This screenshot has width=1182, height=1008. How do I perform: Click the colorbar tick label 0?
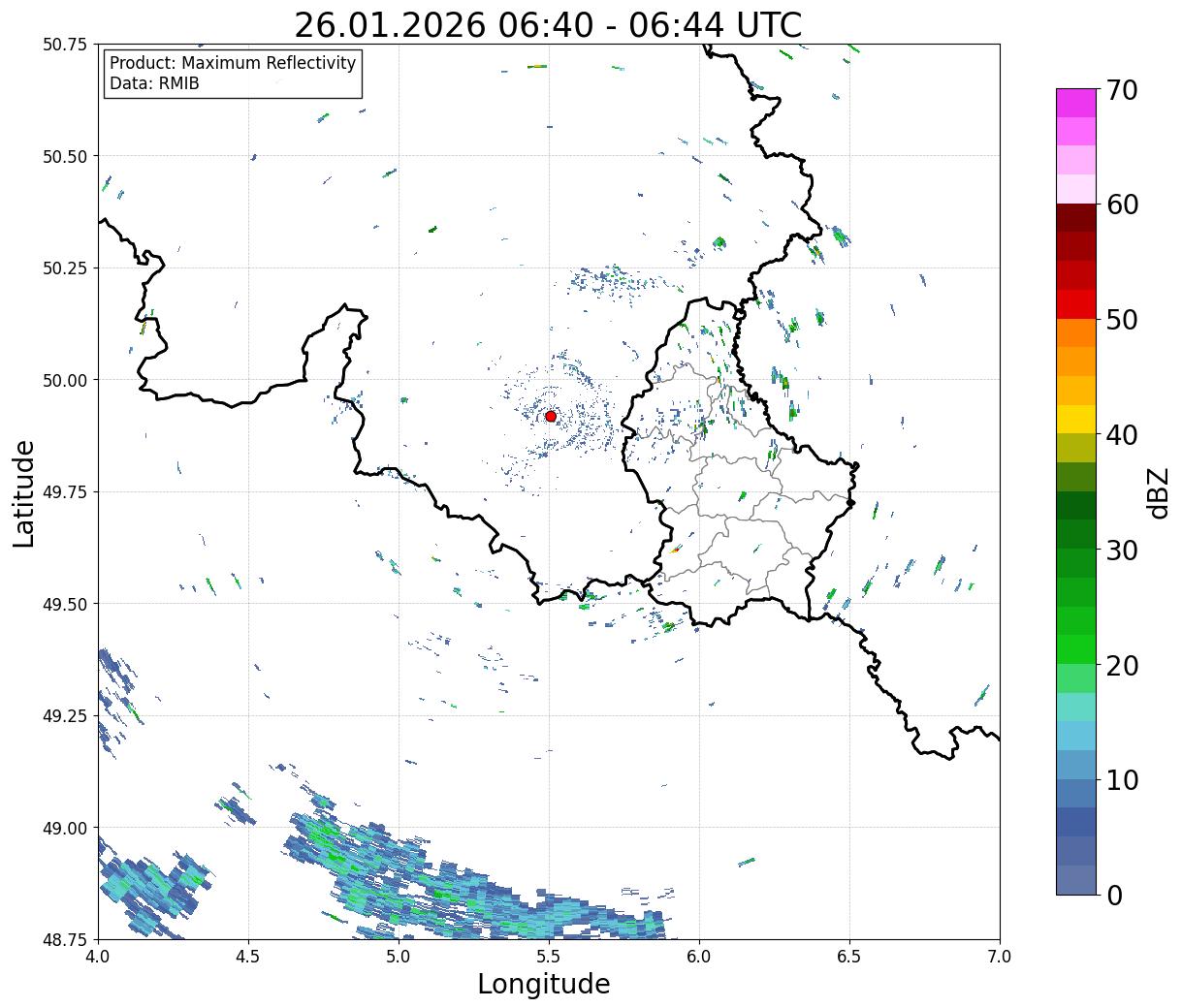(x=1114, y=895)
